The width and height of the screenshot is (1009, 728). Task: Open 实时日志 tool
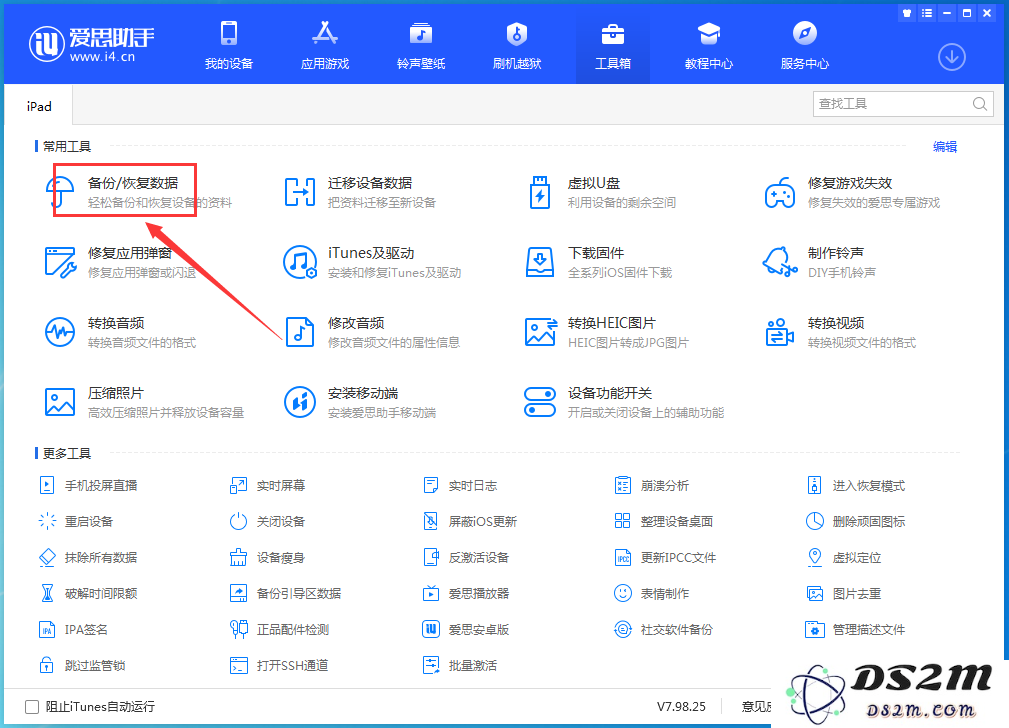[x=460, y=485]
